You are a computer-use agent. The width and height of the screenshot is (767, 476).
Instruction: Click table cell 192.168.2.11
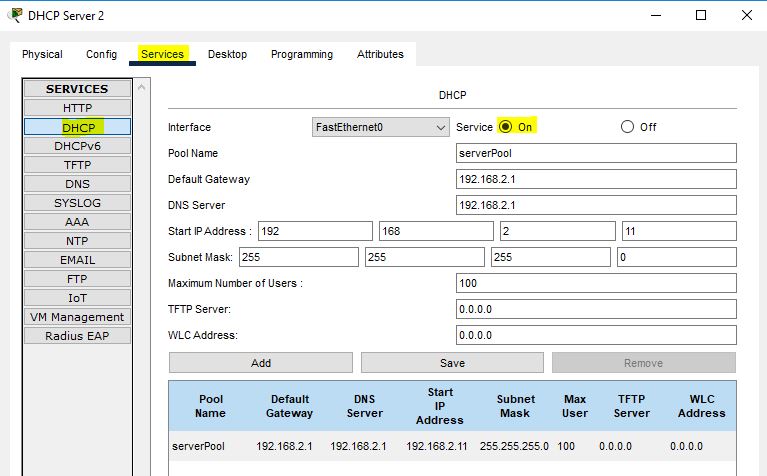point(437,446)
